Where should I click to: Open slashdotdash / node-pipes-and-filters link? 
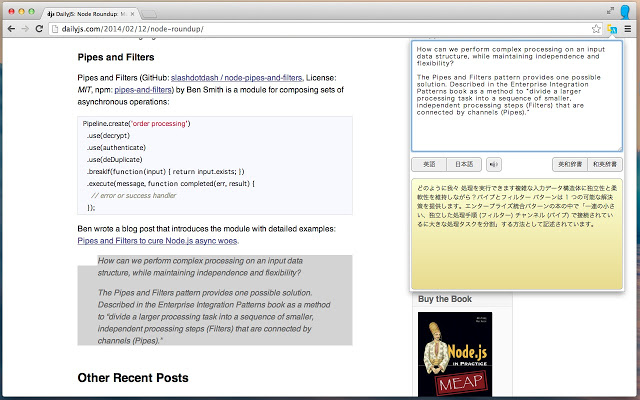click(x=236, y=78)
